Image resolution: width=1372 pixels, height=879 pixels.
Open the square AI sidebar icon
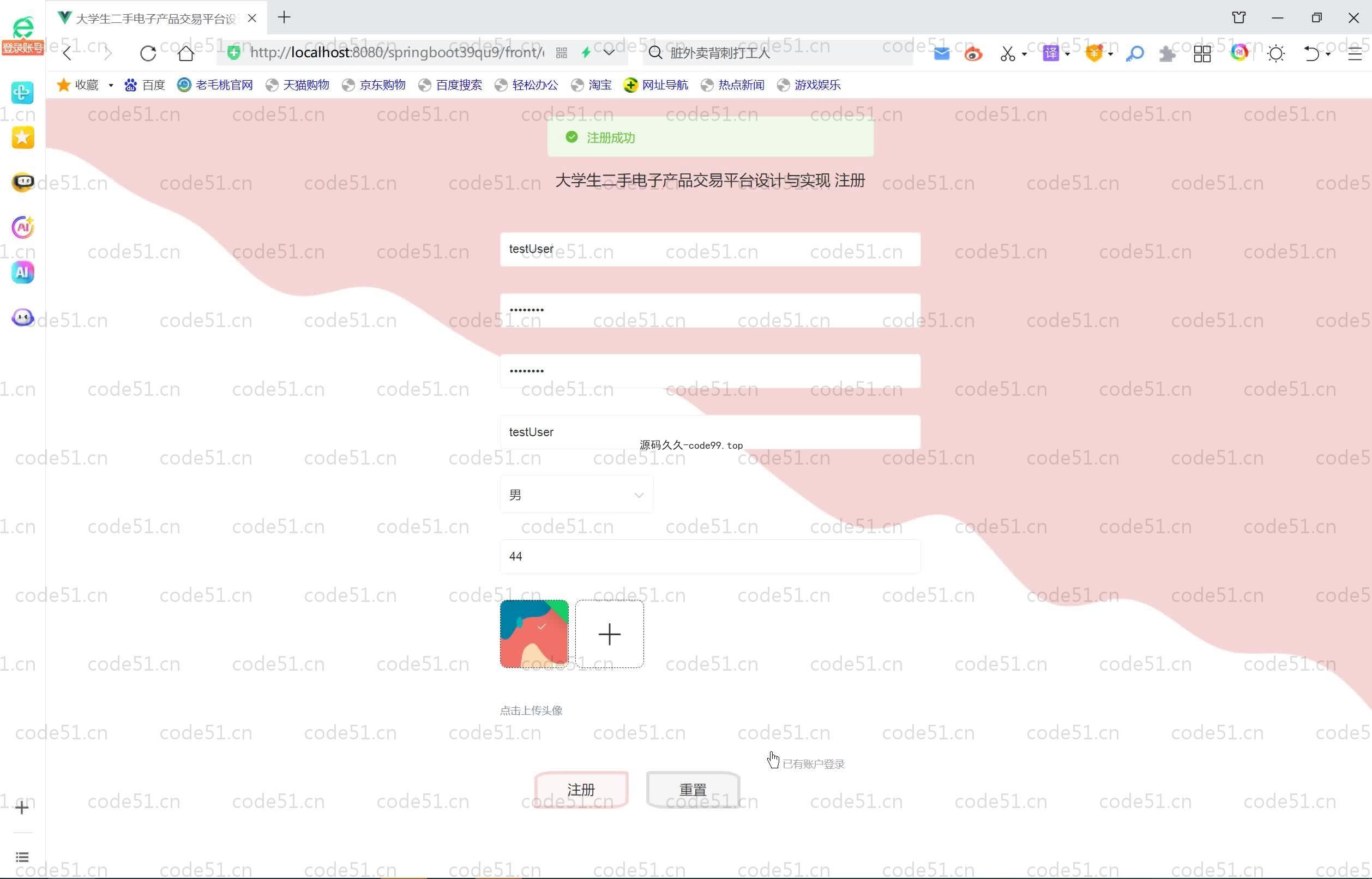[23, 272]
